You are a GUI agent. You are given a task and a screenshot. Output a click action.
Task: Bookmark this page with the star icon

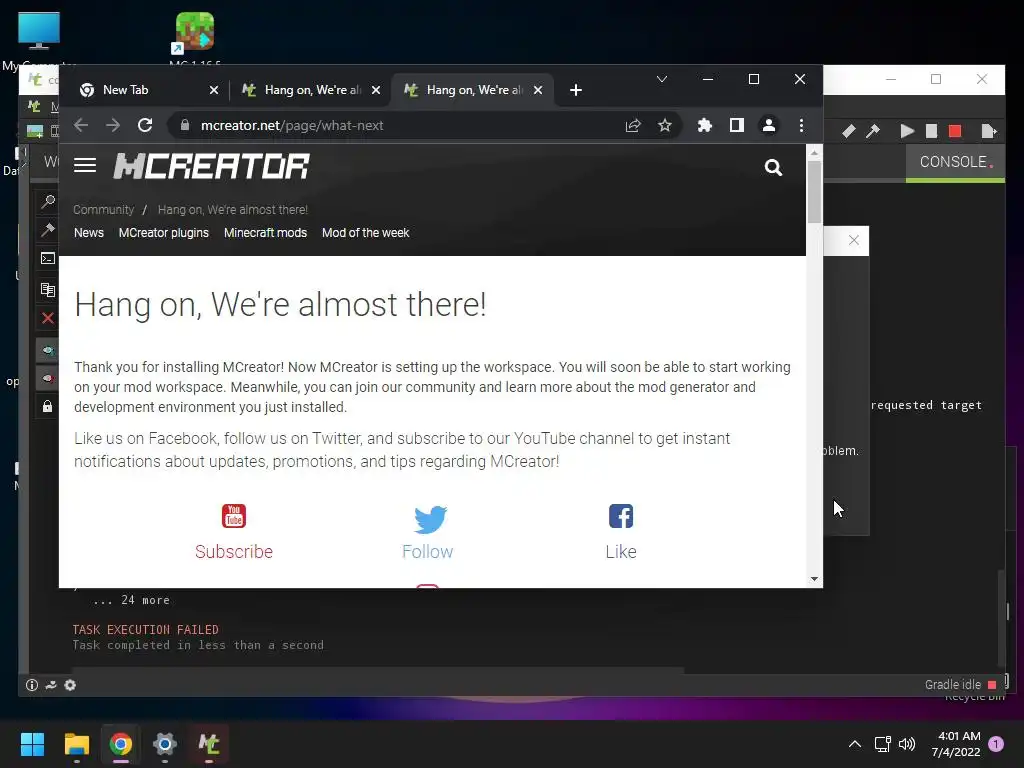pyautogui.click(x=664, y=125)
